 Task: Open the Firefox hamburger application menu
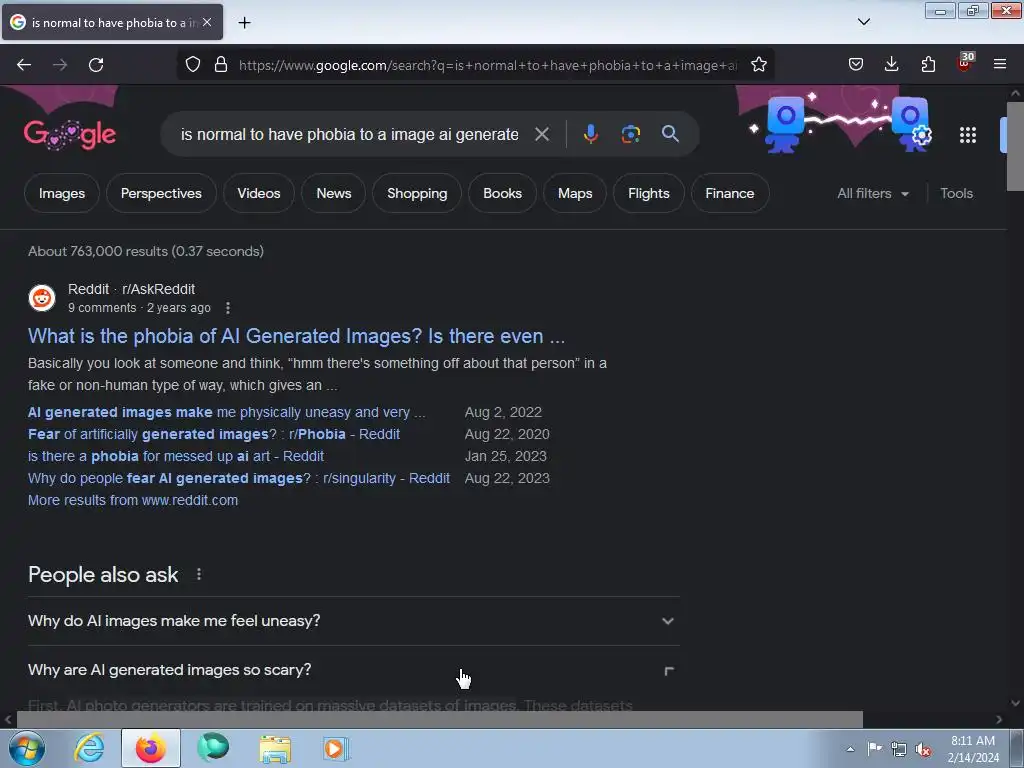[999, 65]
